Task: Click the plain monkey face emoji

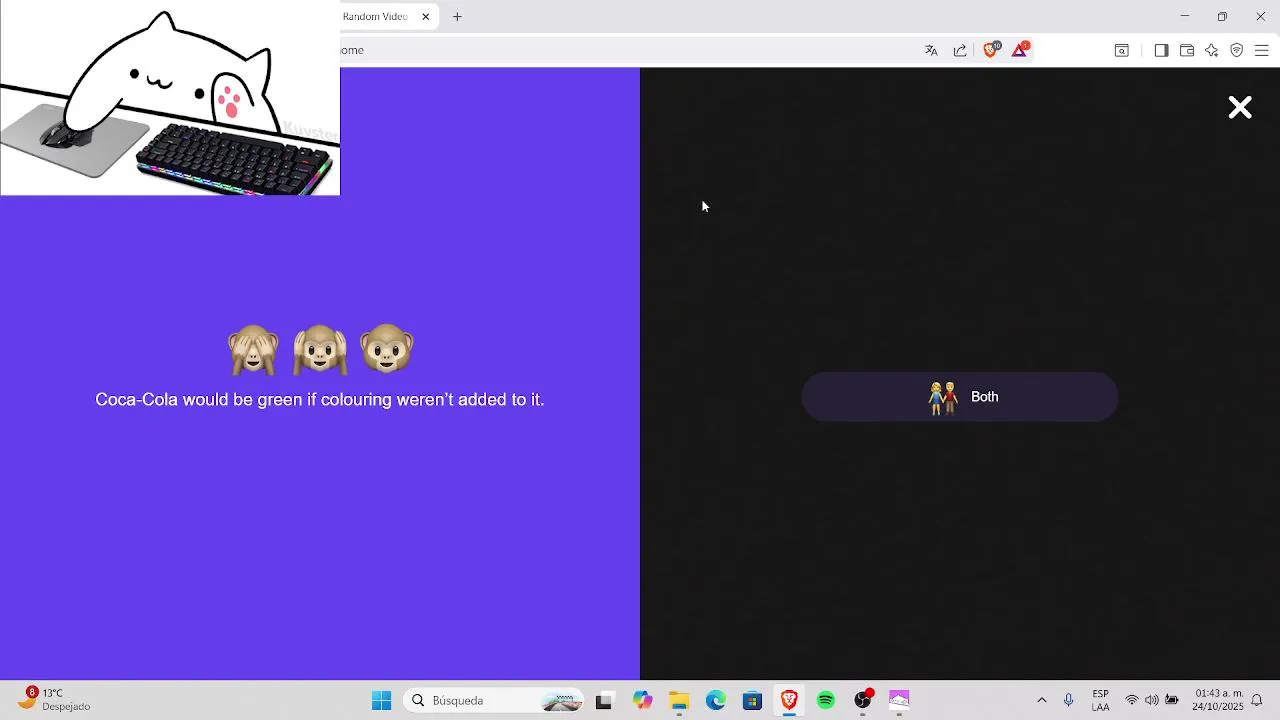Action: [x=387, y=349]
